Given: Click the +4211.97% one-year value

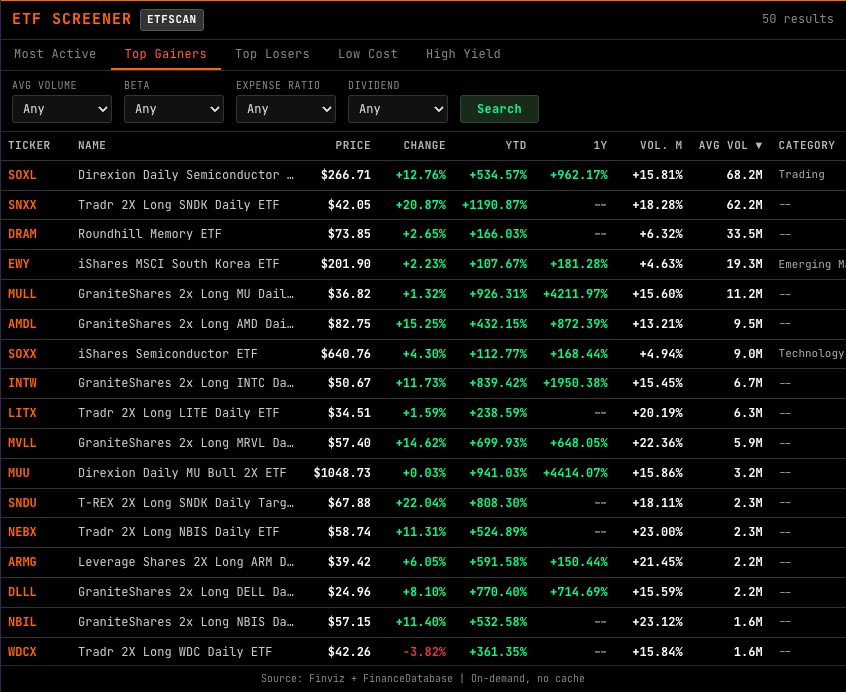Looking at the screenshot, I should 575,294.
